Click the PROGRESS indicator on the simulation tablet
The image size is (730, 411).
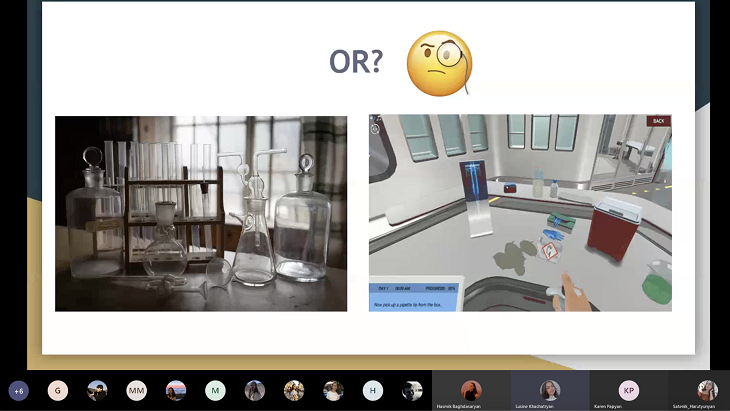(x=440, y=289)
